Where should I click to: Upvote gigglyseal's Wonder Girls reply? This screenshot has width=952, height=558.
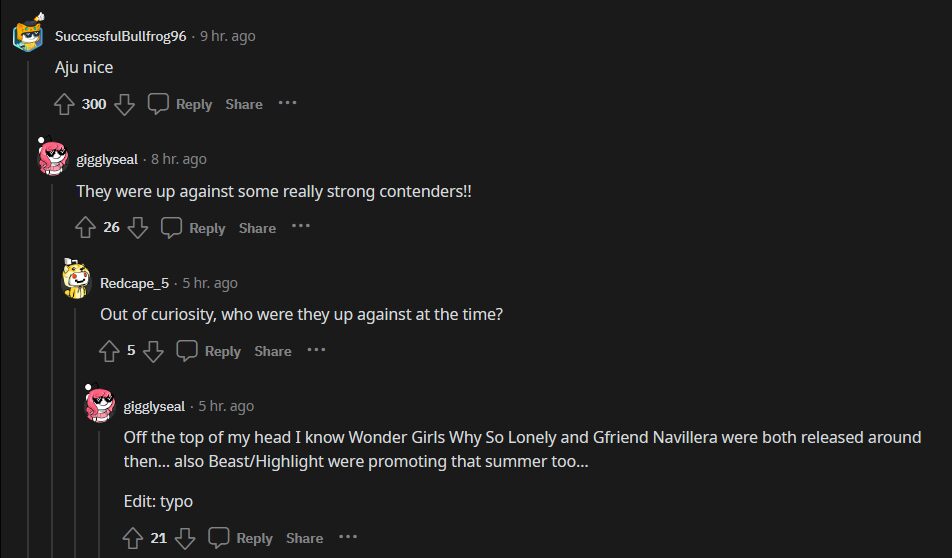[x=133, y=538]
